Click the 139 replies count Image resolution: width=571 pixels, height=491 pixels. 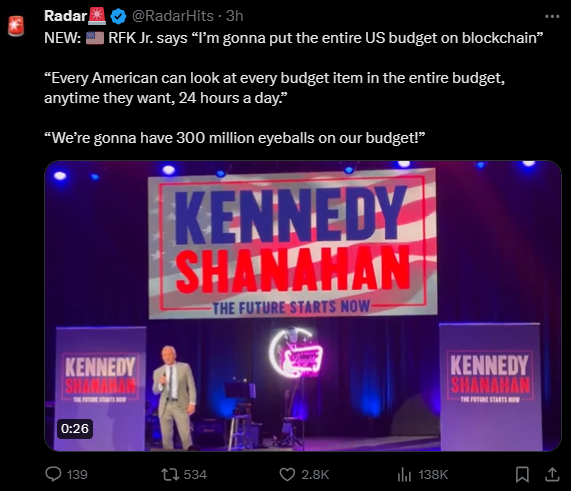click(77, 475)
